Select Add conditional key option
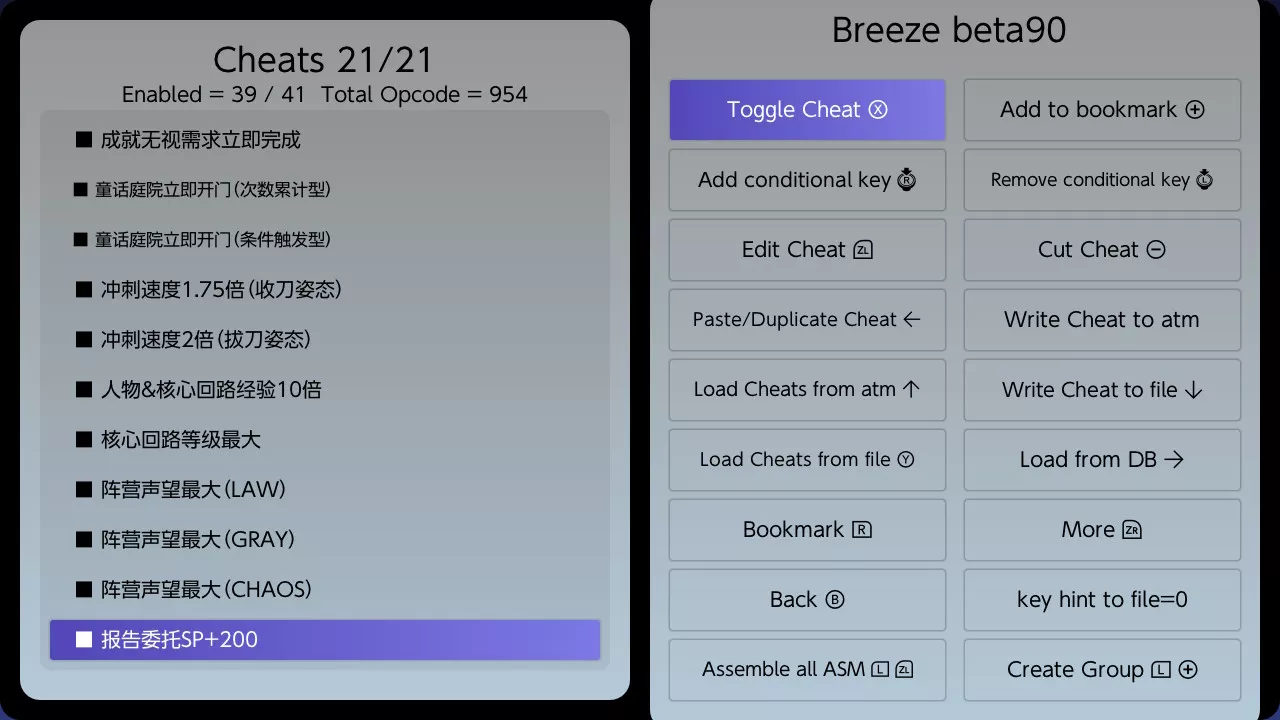The width and height of the screenshot is (1280, 720). (x=807, y=180)
